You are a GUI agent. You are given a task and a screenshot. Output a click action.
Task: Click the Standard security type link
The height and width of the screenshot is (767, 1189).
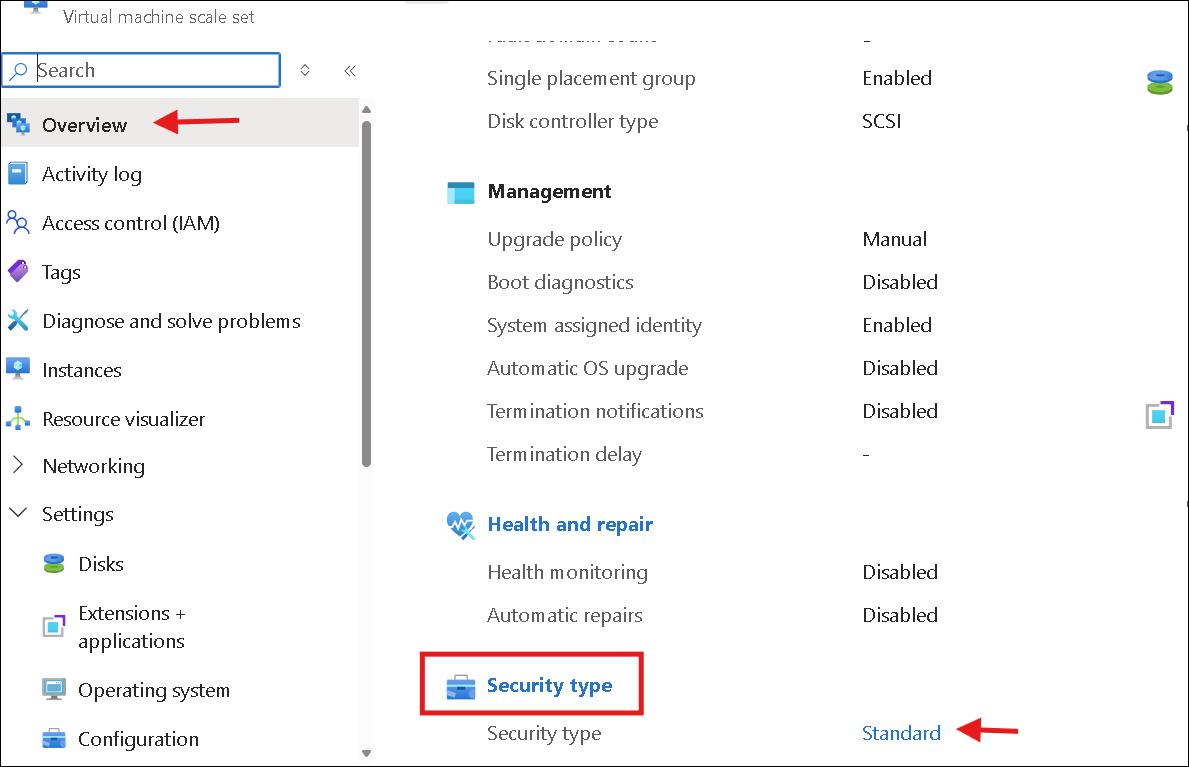[901, 733]
